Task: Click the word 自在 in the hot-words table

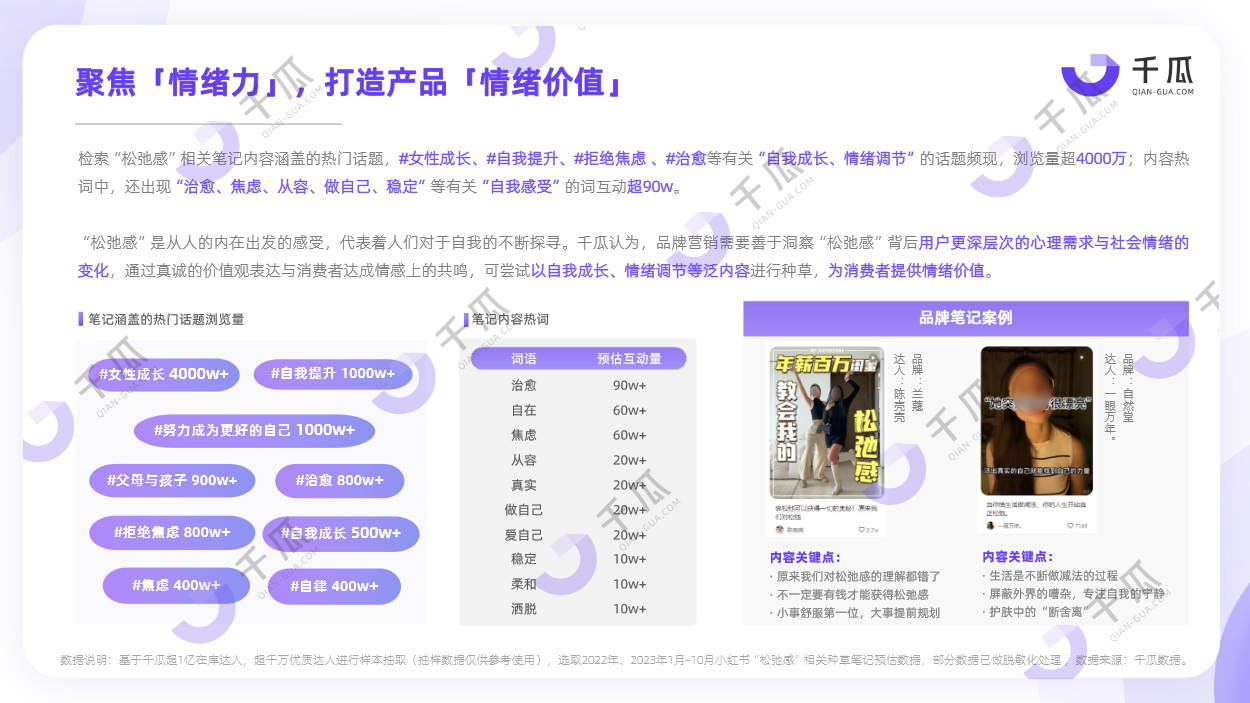Action: (524, 410)
